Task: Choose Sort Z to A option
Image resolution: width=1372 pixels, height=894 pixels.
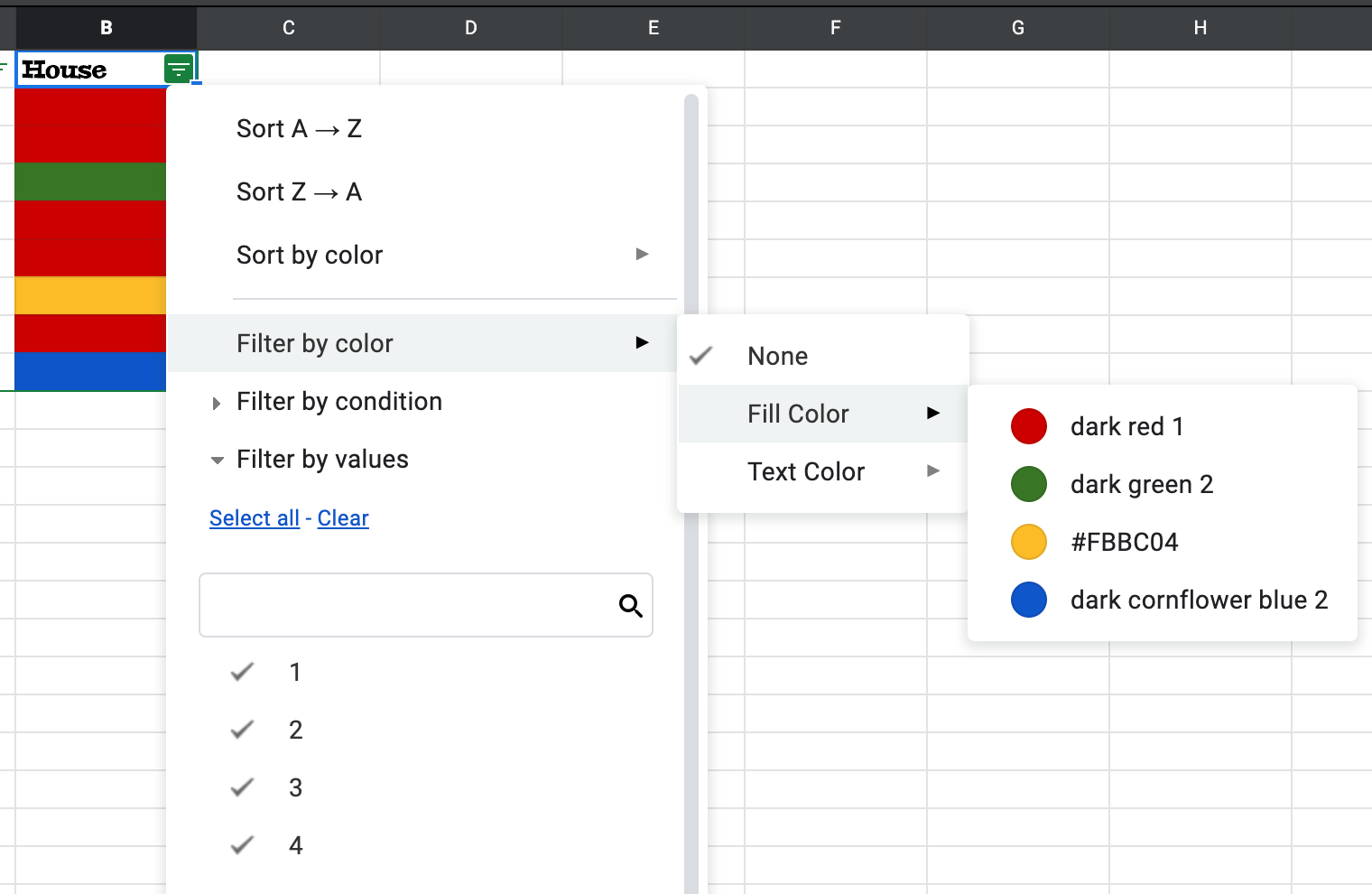Action: pos(299,192)
